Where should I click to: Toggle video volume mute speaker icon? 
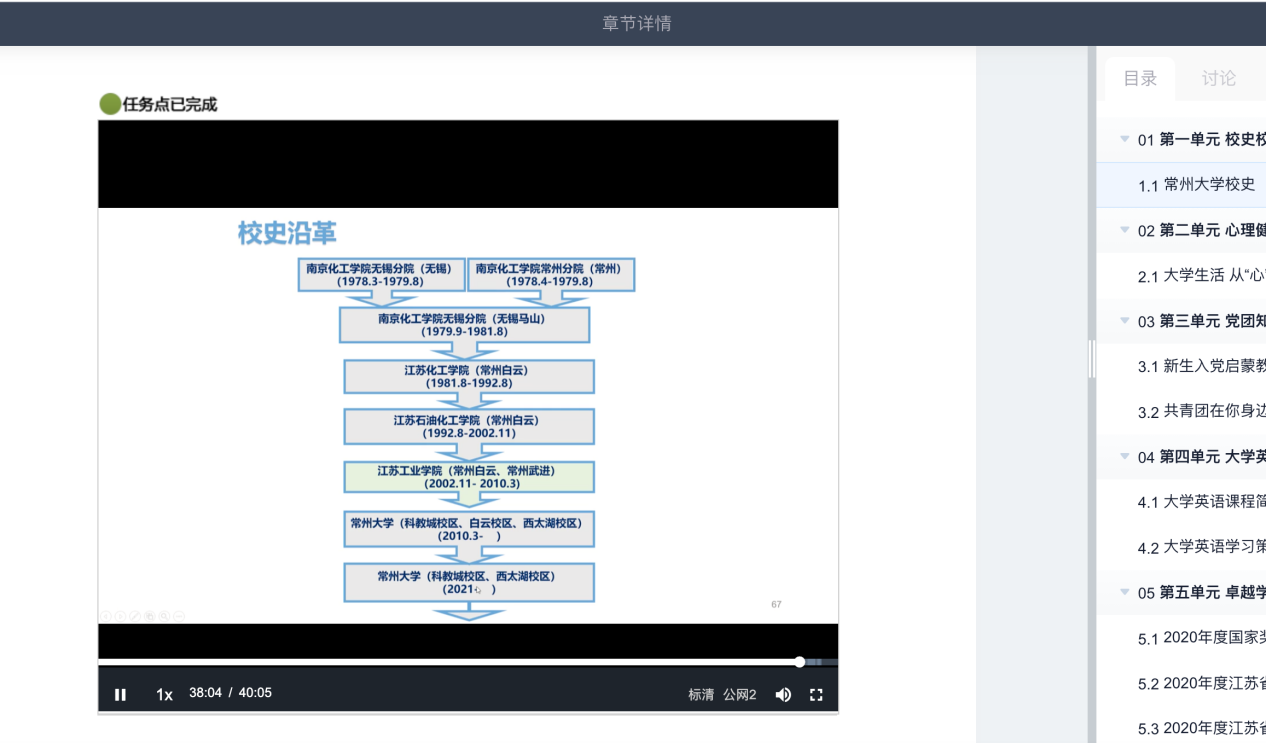[x=783, y=694]
